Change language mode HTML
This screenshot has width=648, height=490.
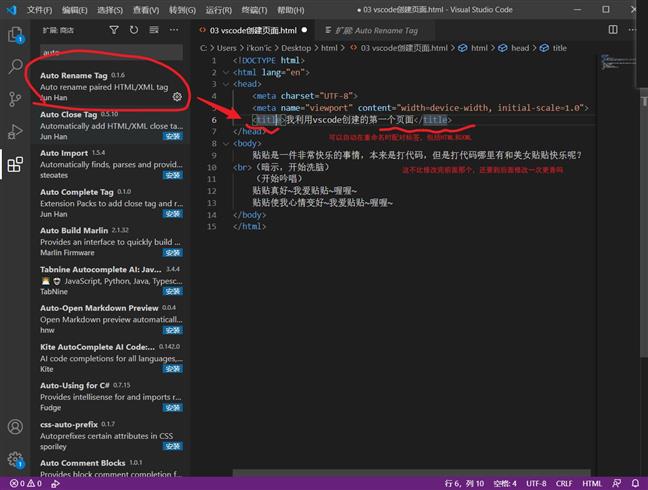pos(592,483)
